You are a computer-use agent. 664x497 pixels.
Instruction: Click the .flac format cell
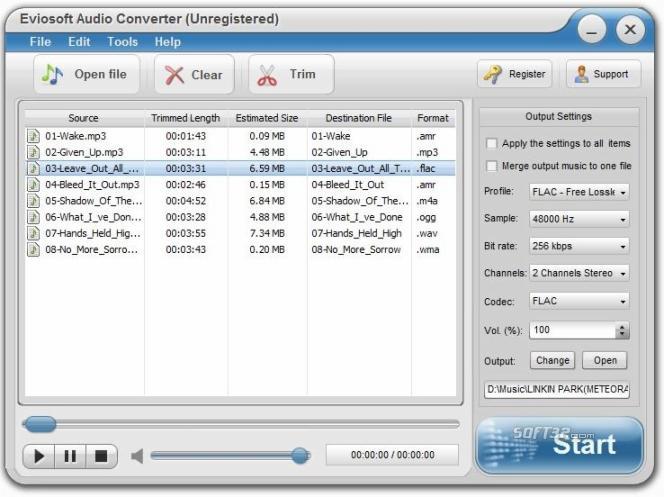[426, 168]
